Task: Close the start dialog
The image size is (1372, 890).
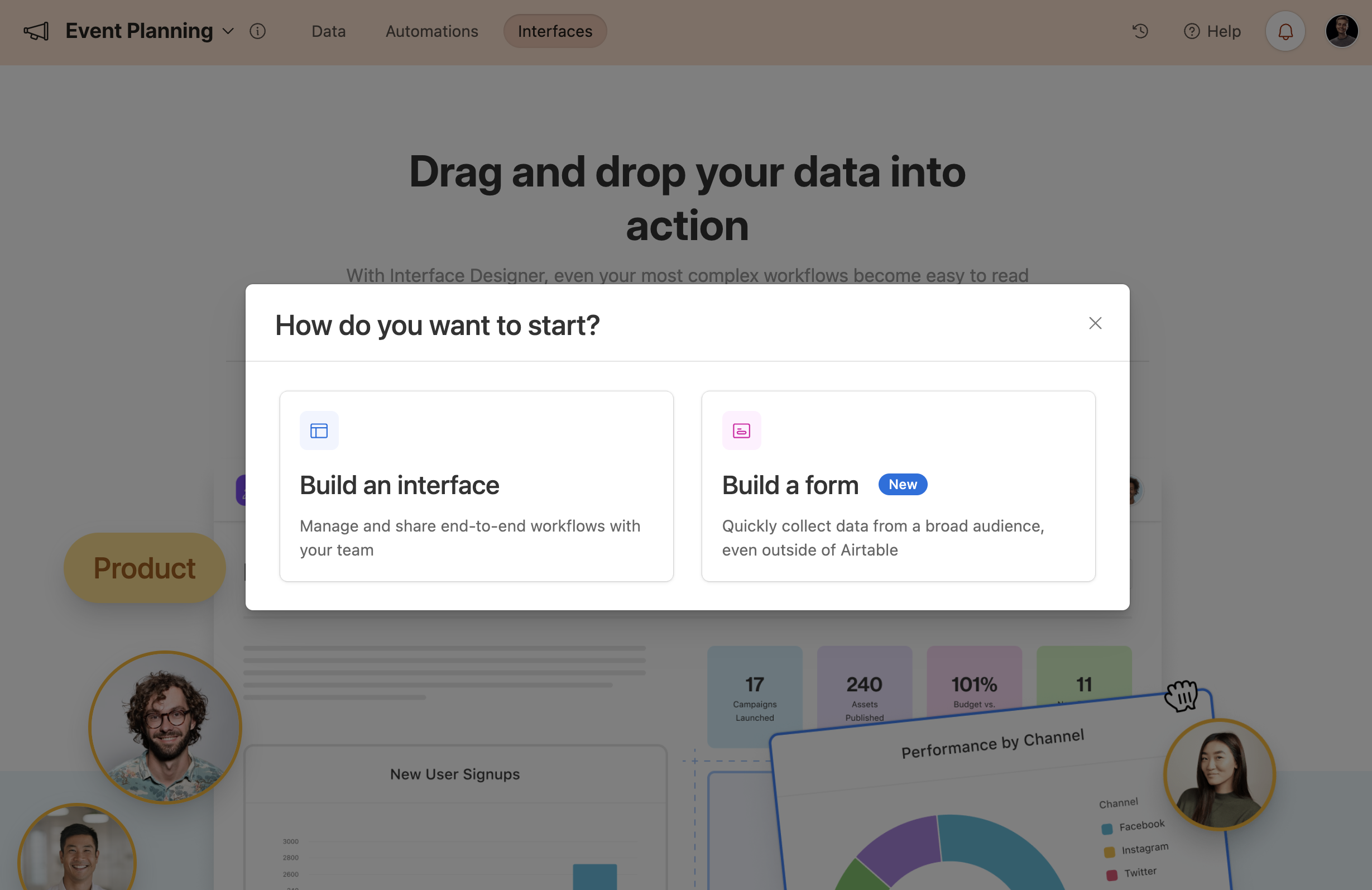Action: pyautogui.click(x=1095, y=323)
